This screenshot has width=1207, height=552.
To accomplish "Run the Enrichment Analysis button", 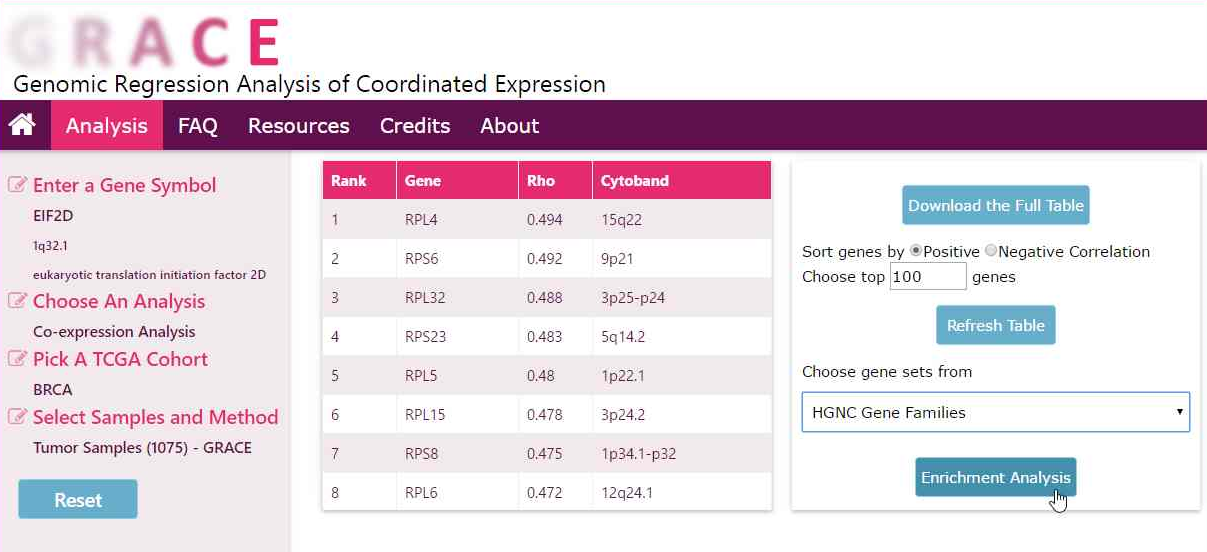I will pyautogui.click(x=995, y=477).
